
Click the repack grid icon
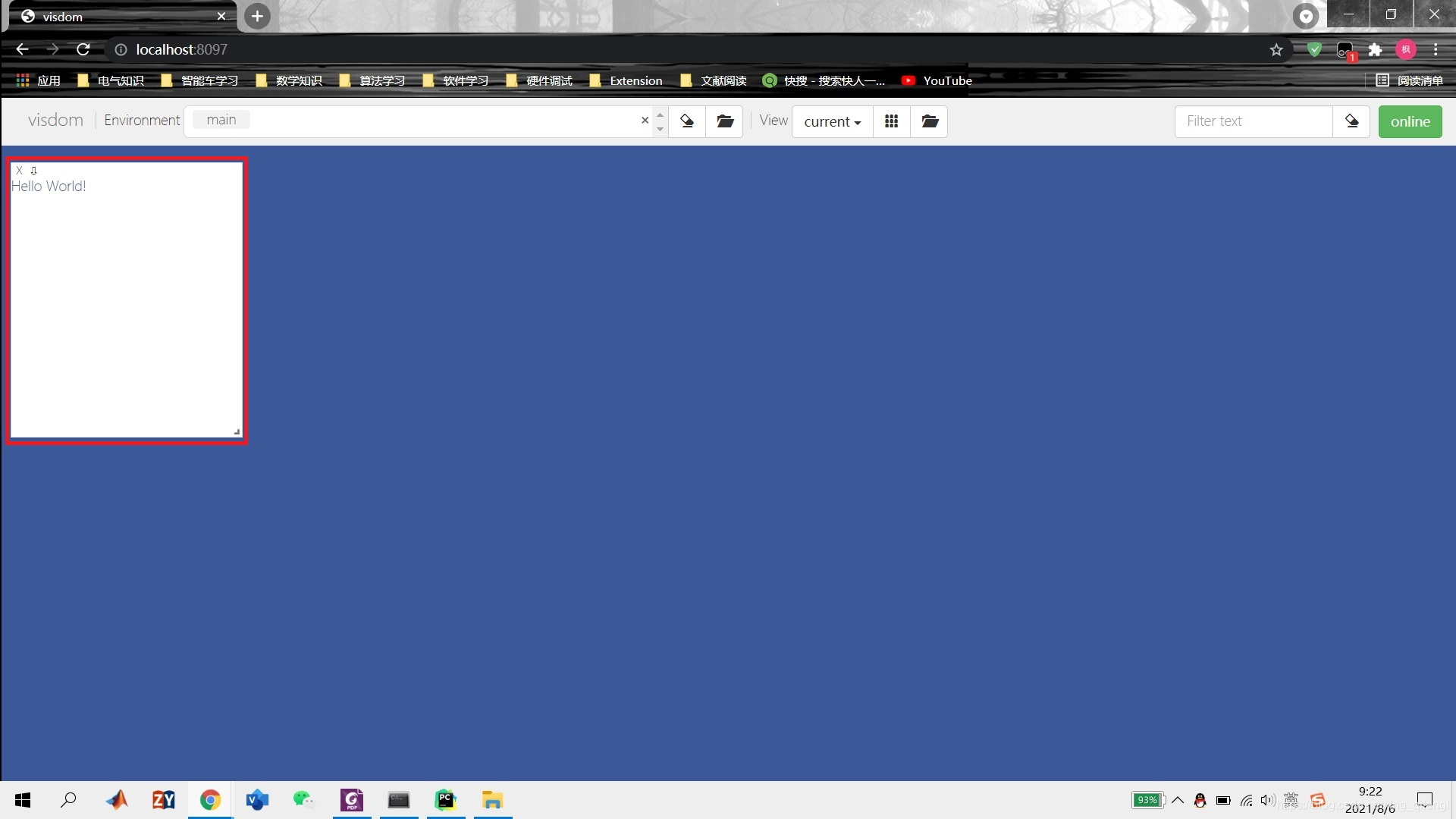click(892, 121)
